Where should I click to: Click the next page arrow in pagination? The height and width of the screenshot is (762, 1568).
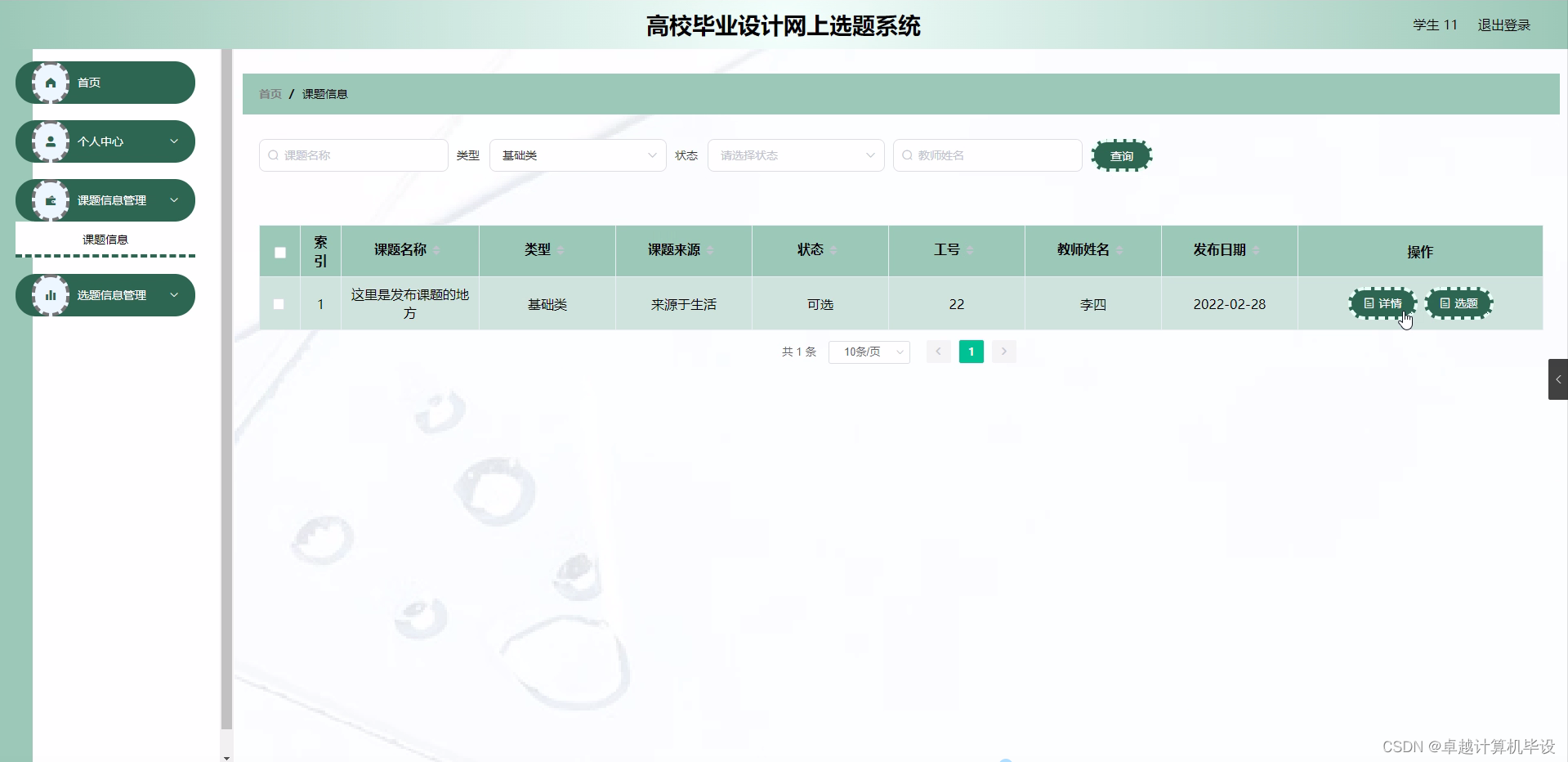coord(1003,352)
